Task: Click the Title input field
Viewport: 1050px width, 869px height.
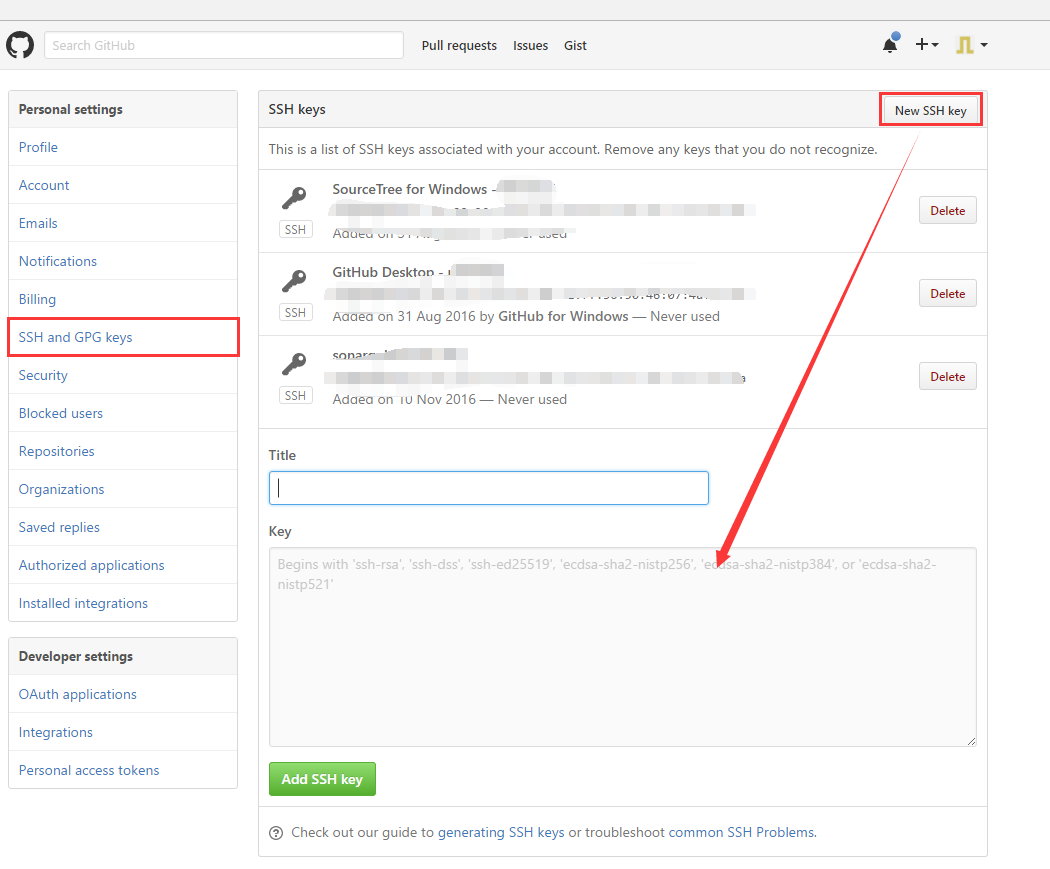Action: tap(489, 488)
